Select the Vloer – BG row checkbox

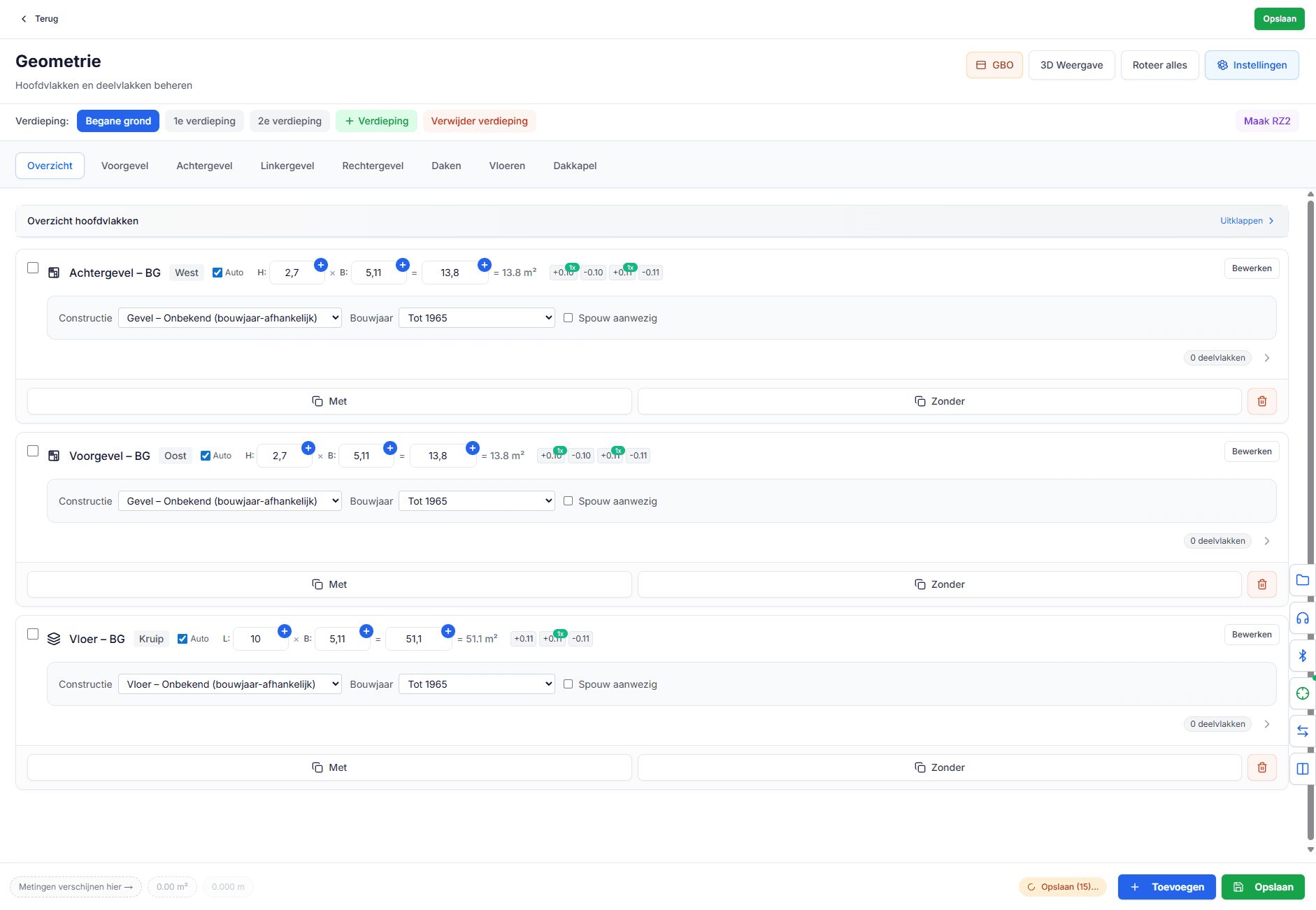33,634
